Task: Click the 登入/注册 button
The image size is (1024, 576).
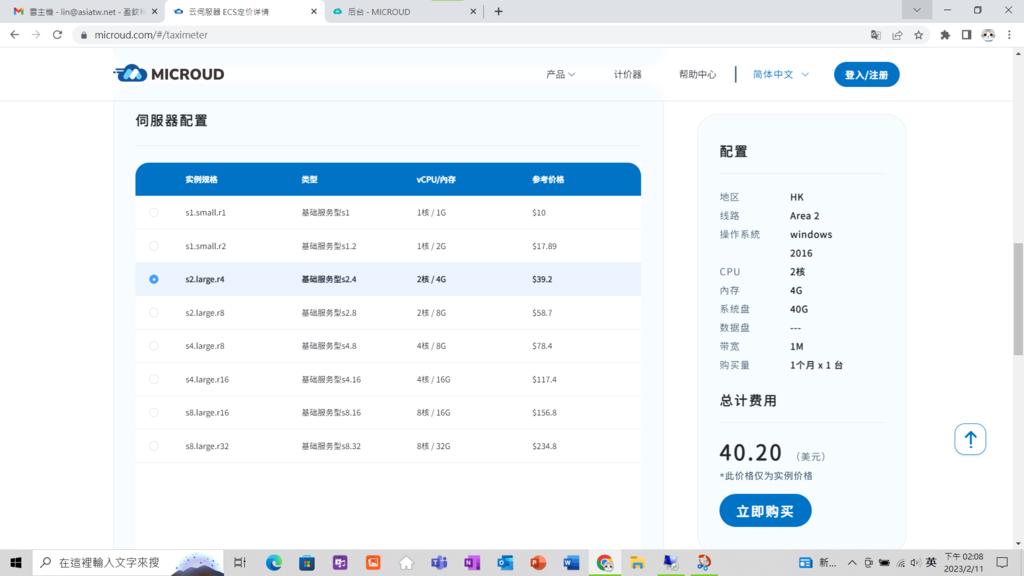Action: coord(866,74)
